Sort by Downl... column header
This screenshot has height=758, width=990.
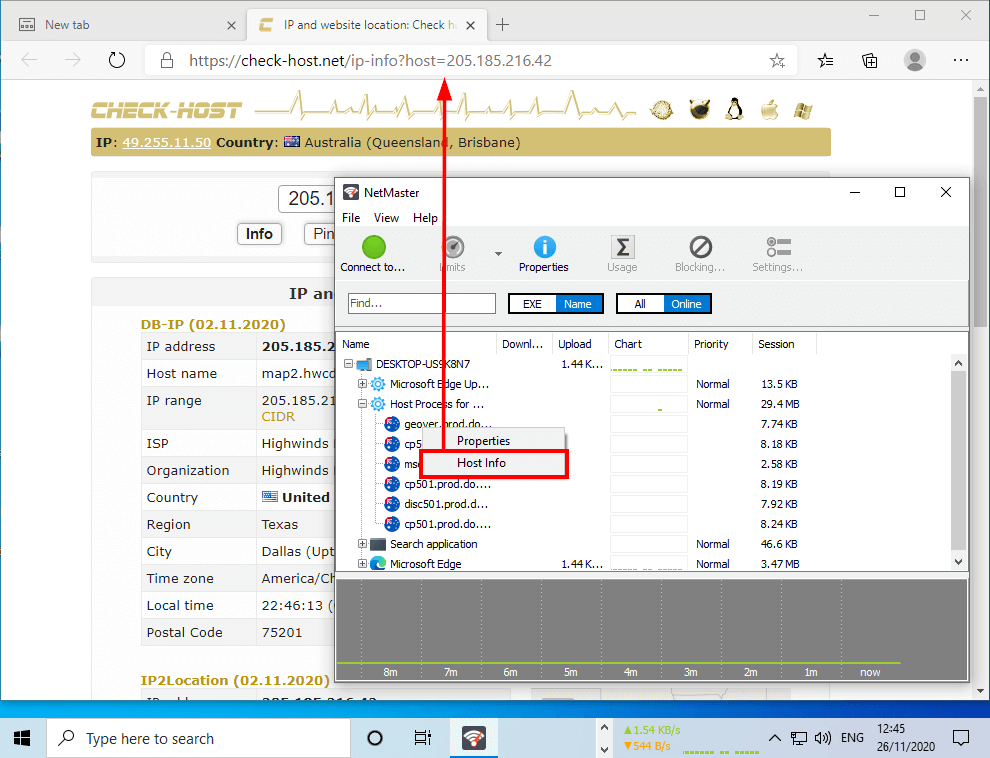[524, 344]
